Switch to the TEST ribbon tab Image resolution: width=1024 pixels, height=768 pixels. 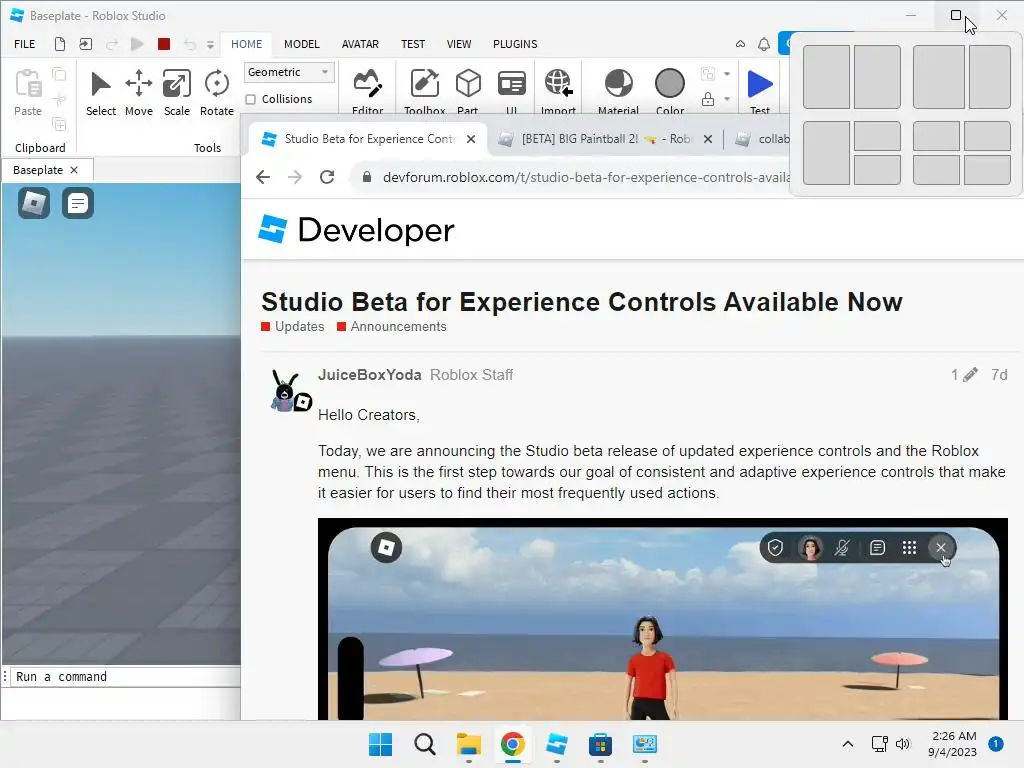tap(413, 44)
